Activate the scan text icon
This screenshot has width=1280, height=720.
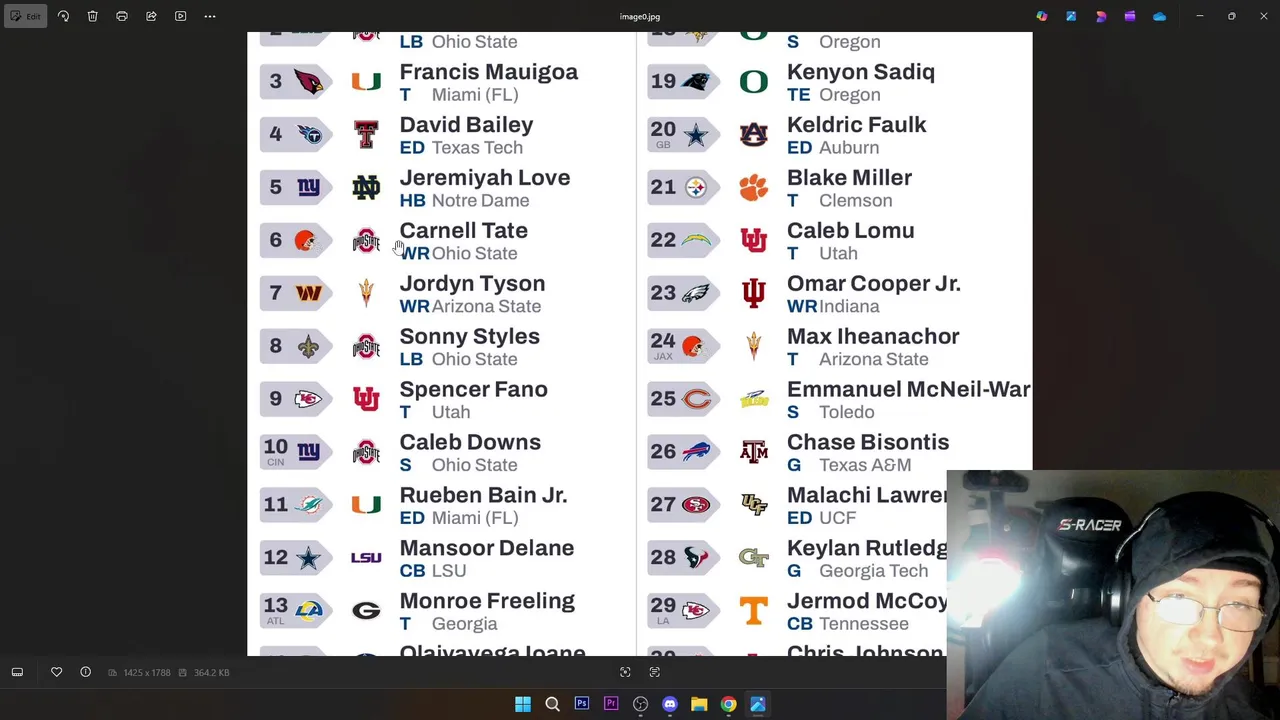pyautogui.click(x=655, y=672)
